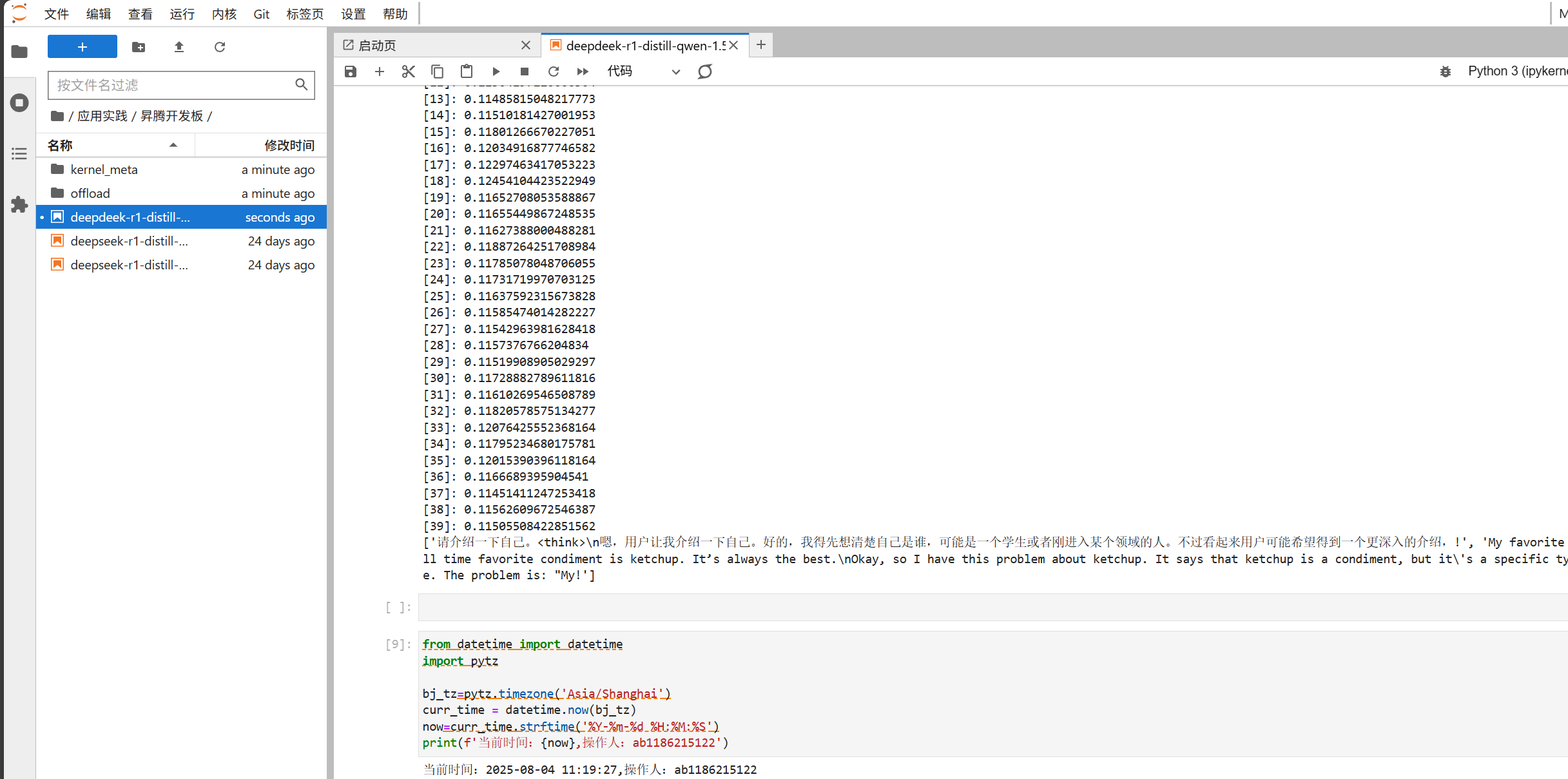
Task: Open the running kernels sidebar panel
Action: pyautogui.click(x=19, y=102)
